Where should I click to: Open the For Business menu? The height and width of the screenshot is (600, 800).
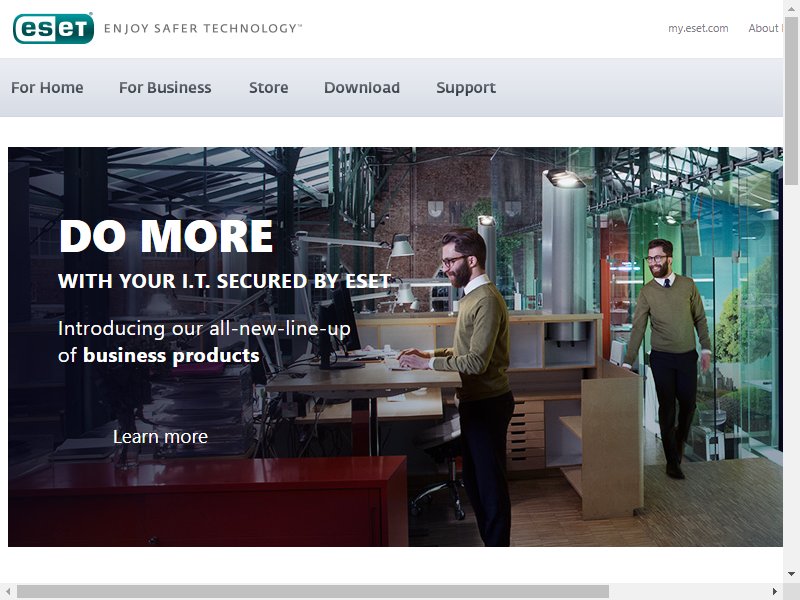pos(165,88)
